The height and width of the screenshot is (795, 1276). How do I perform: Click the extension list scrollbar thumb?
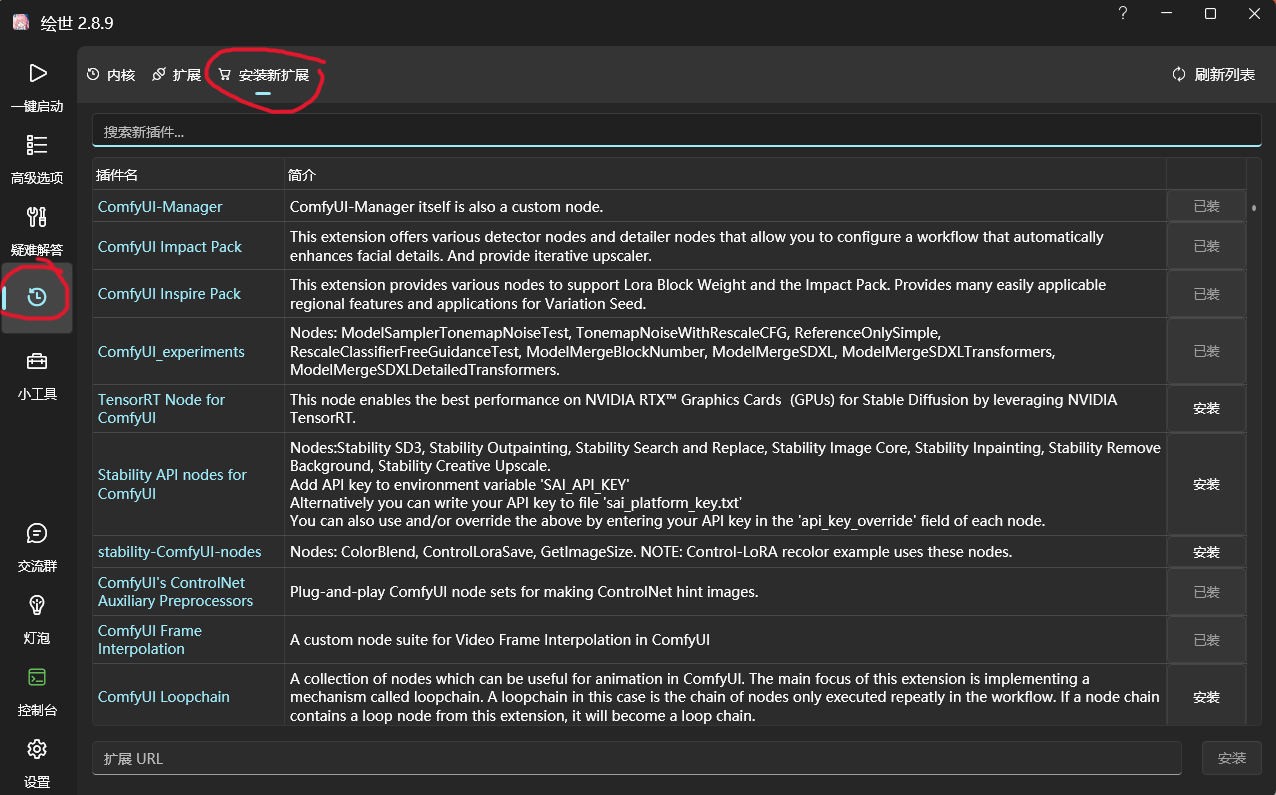point(1254,207)
